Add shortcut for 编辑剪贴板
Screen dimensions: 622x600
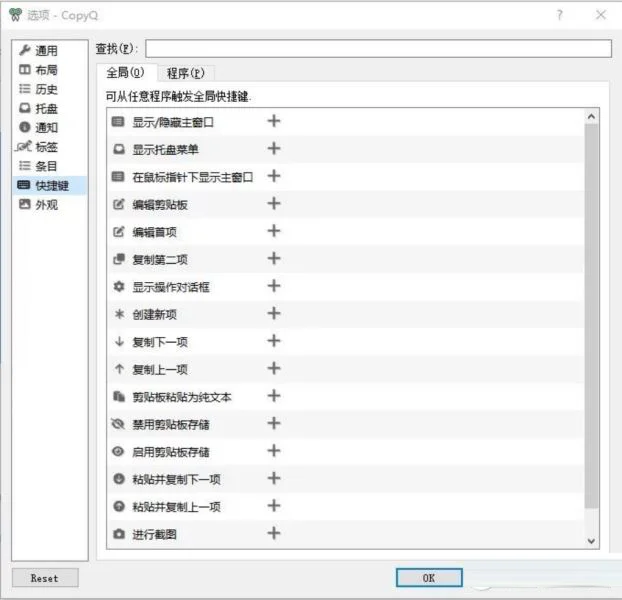(x=274, y=203)
